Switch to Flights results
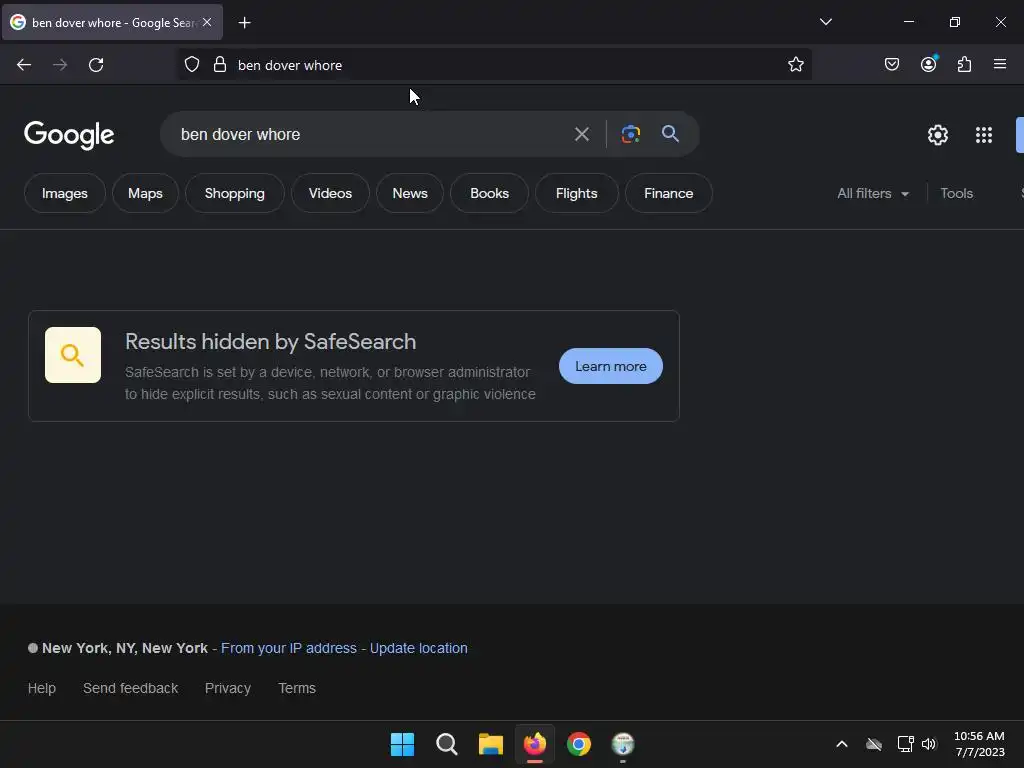Image resolution: width=1024 pixels, height=768 pixels. tap(576, 193)
